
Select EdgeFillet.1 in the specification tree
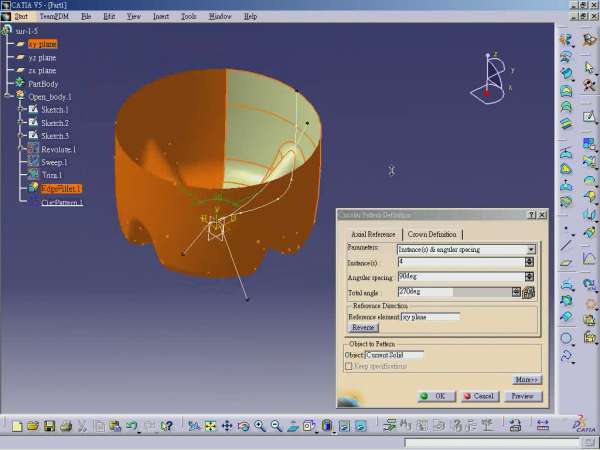coord(61,188)
